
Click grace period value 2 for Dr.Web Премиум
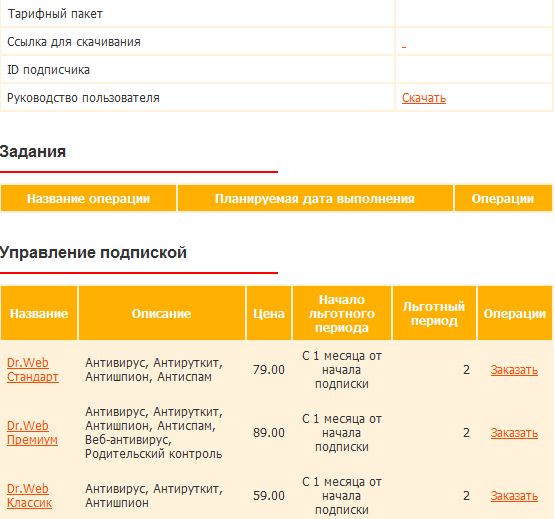click(x=467, y=433)
